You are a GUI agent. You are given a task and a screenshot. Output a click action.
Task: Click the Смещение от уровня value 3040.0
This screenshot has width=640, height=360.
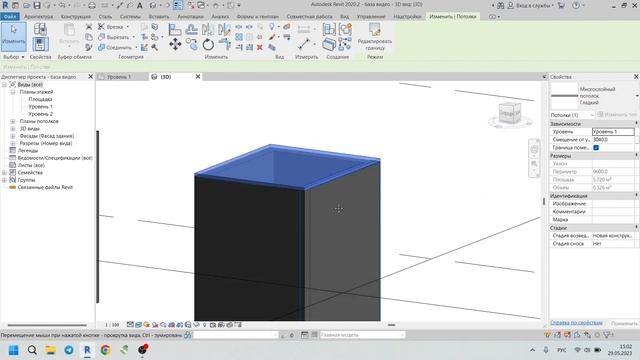[613, 140]
